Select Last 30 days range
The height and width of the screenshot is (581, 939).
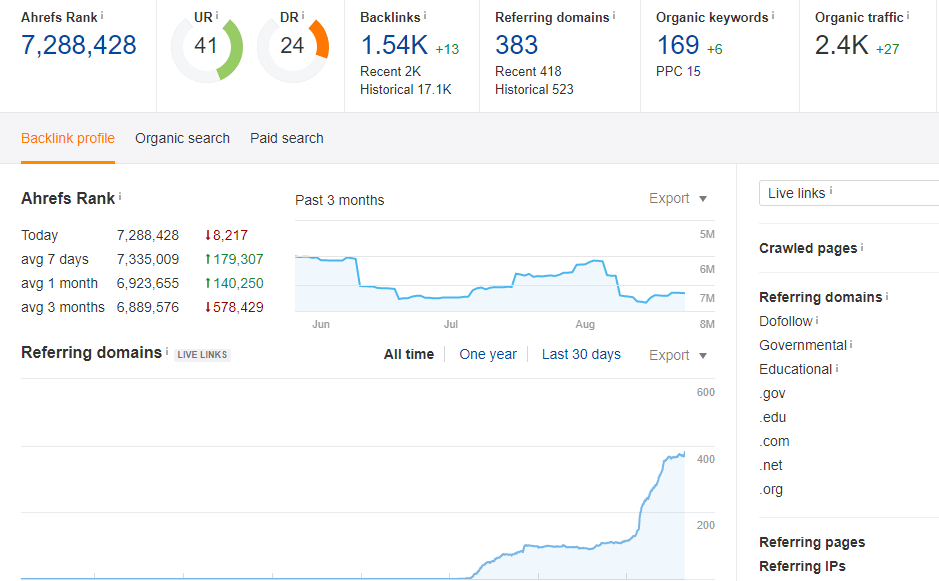coord(581,355)
